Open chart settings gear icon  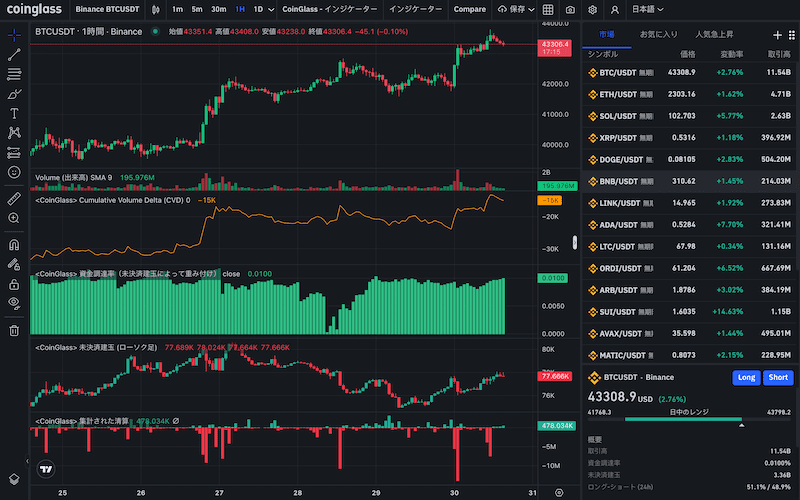point(592,10)
